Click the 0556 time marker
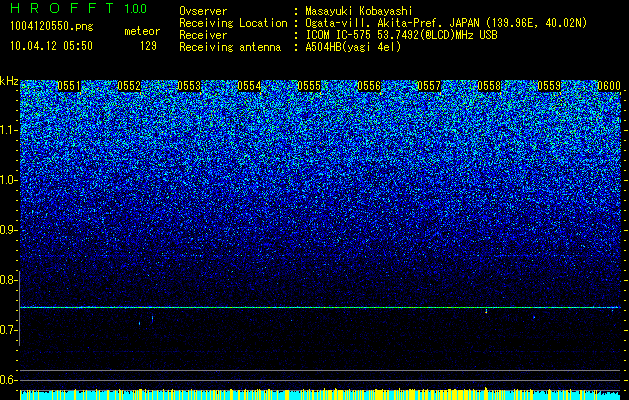Image resolution: width=629 pixels, height=400 pixels. coord(369,86)
